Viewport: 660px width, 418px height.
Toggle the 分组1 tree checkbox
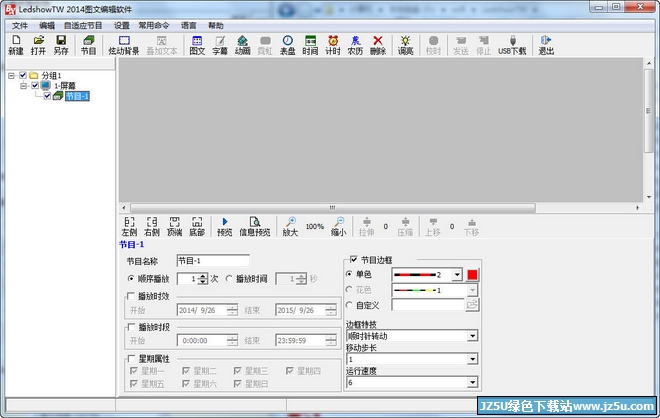pos(23,75)
